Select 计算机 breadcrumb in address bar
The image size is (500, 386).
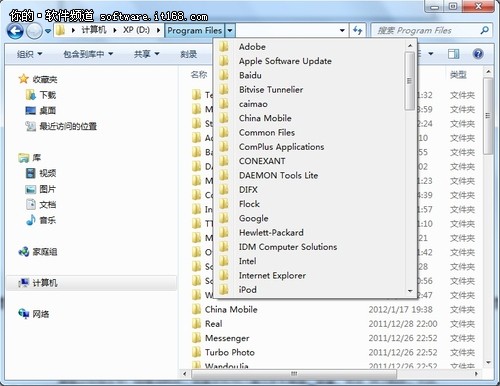94,30
